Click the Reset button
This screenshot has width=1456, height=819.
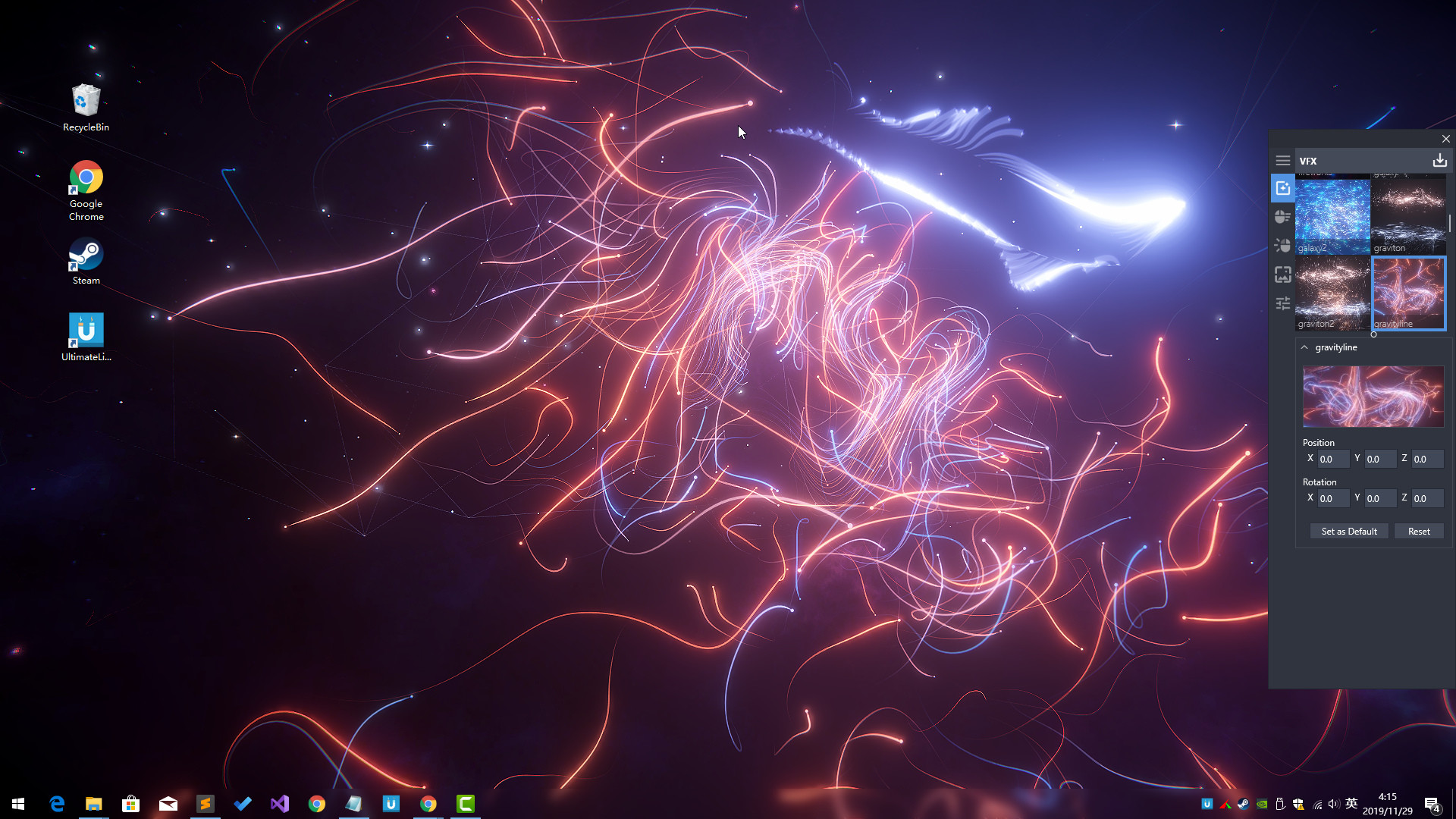click(x=1419, y=531)
